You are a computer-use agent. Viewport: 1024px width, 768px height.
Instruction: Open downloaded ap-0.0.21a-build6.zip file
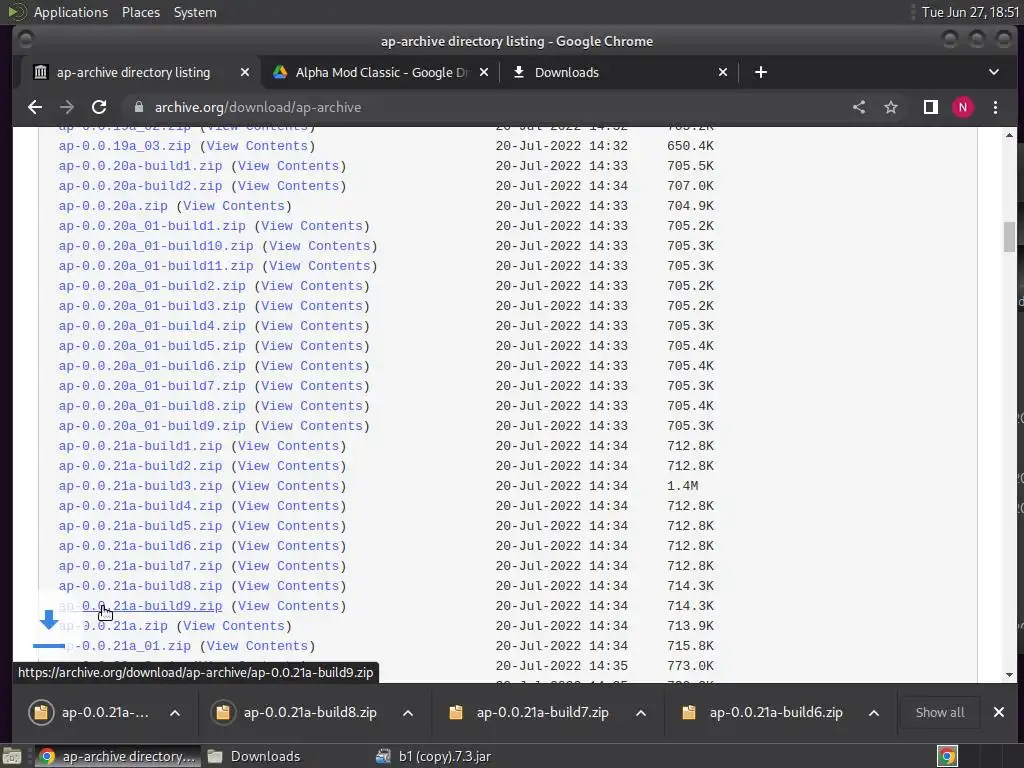click(x=776, y=712)
